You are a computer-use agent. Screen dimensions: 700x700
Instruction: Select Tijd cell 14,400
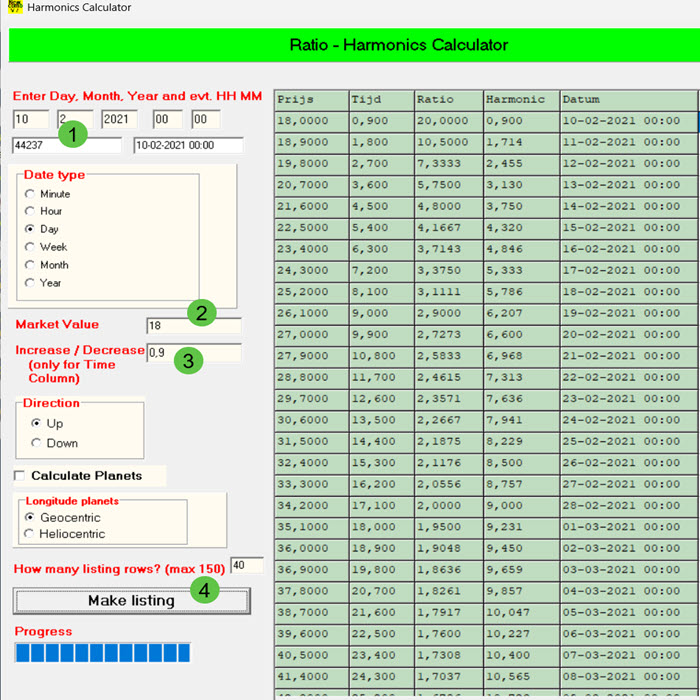pos(382,442)
